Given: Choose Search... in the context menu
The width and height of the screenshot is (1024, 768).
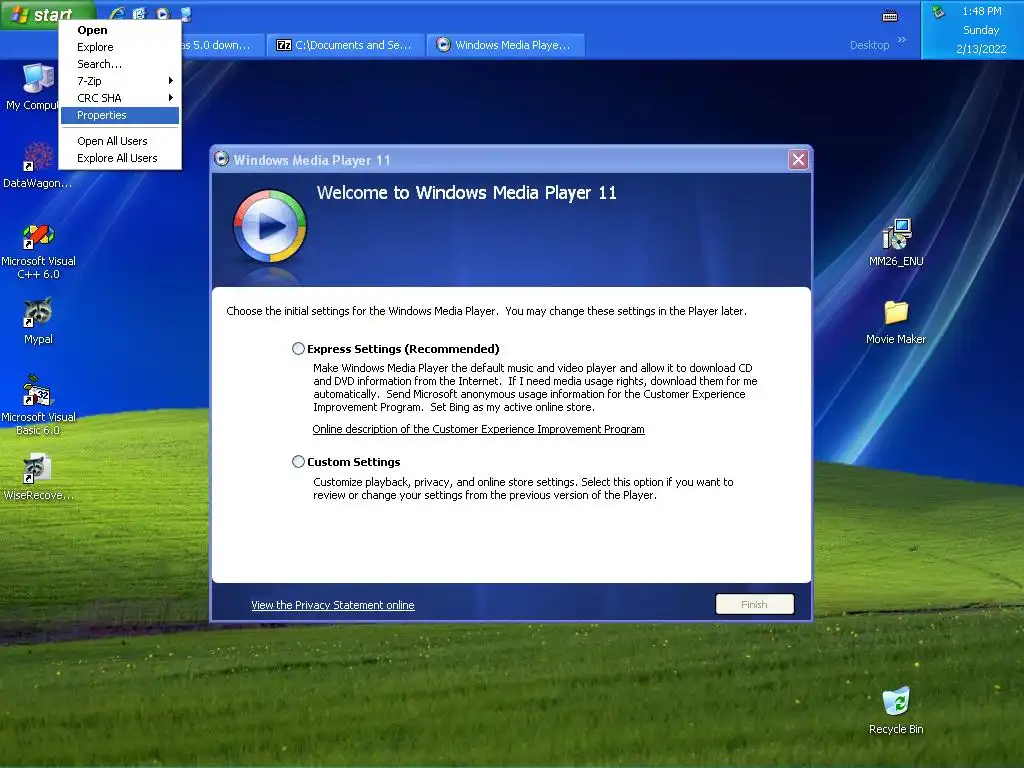Looking at the screenshot, I should coord(99,64).
